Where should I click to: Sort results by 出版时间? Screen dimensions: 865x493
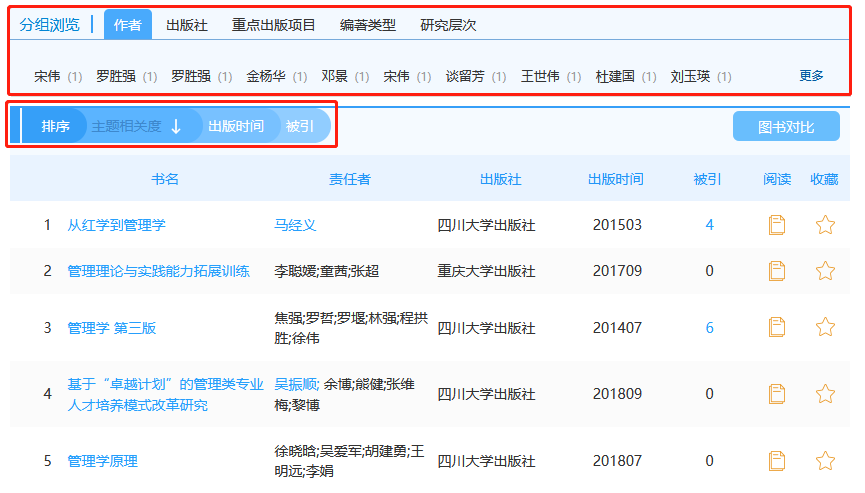click(x=236, y=126)
